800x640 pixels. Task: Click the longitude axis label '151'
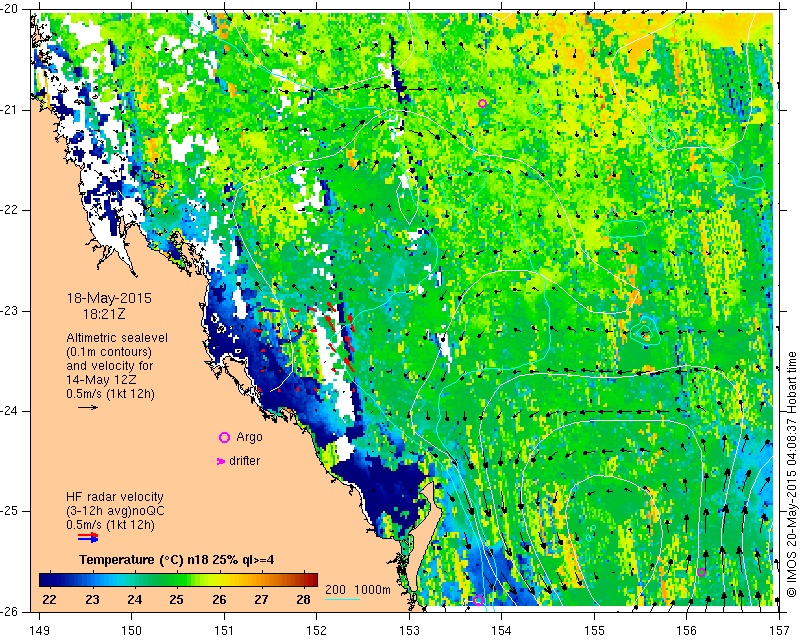point(224,631)
